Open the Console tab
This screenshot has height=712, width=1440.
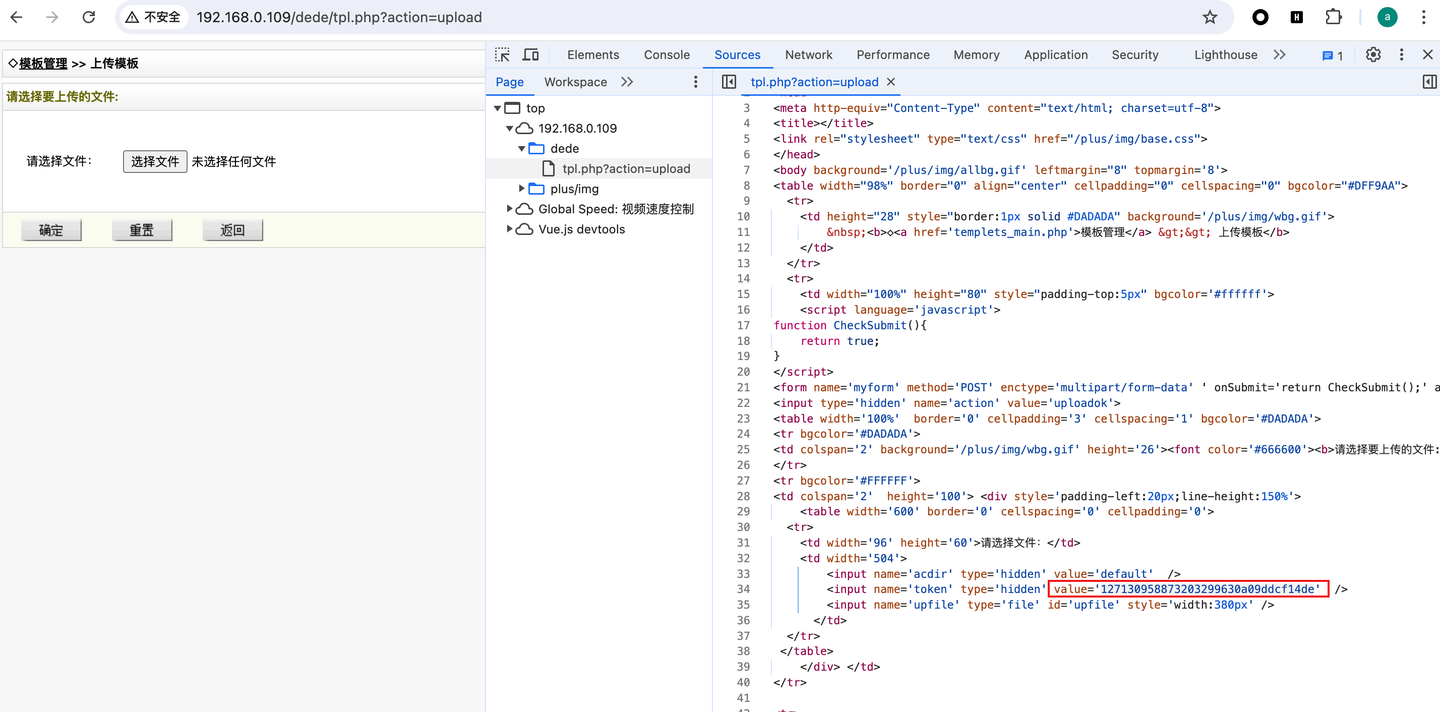tap(666, 55)
